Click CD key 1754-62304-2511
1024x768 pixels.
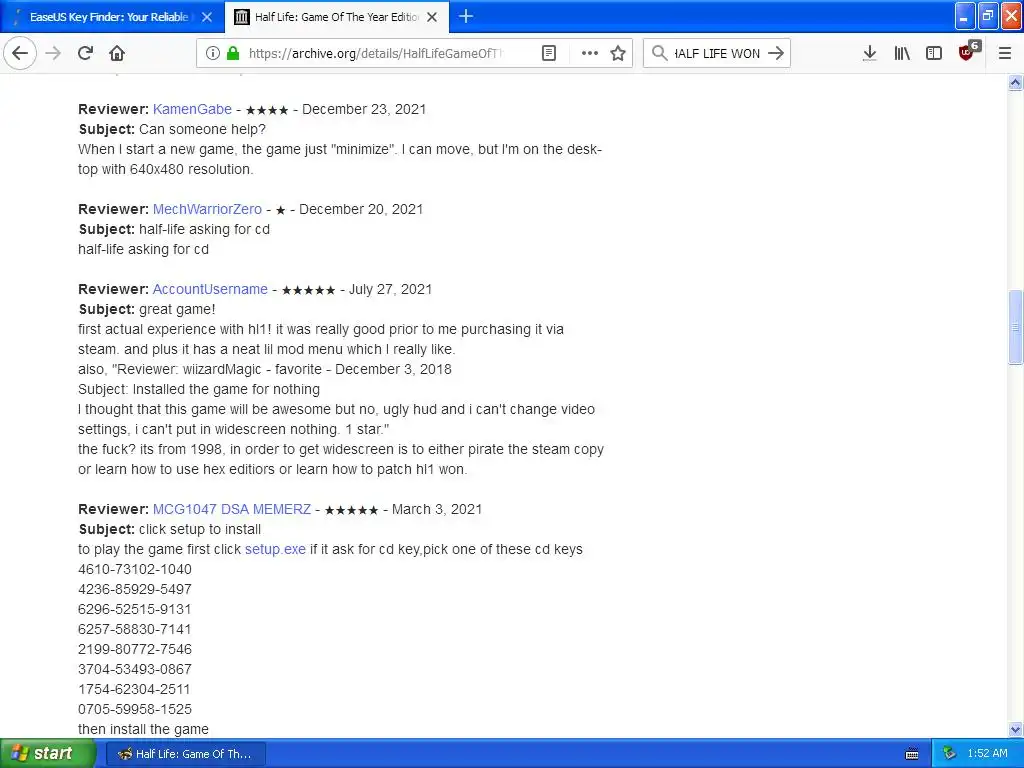(x=135, y=689)
